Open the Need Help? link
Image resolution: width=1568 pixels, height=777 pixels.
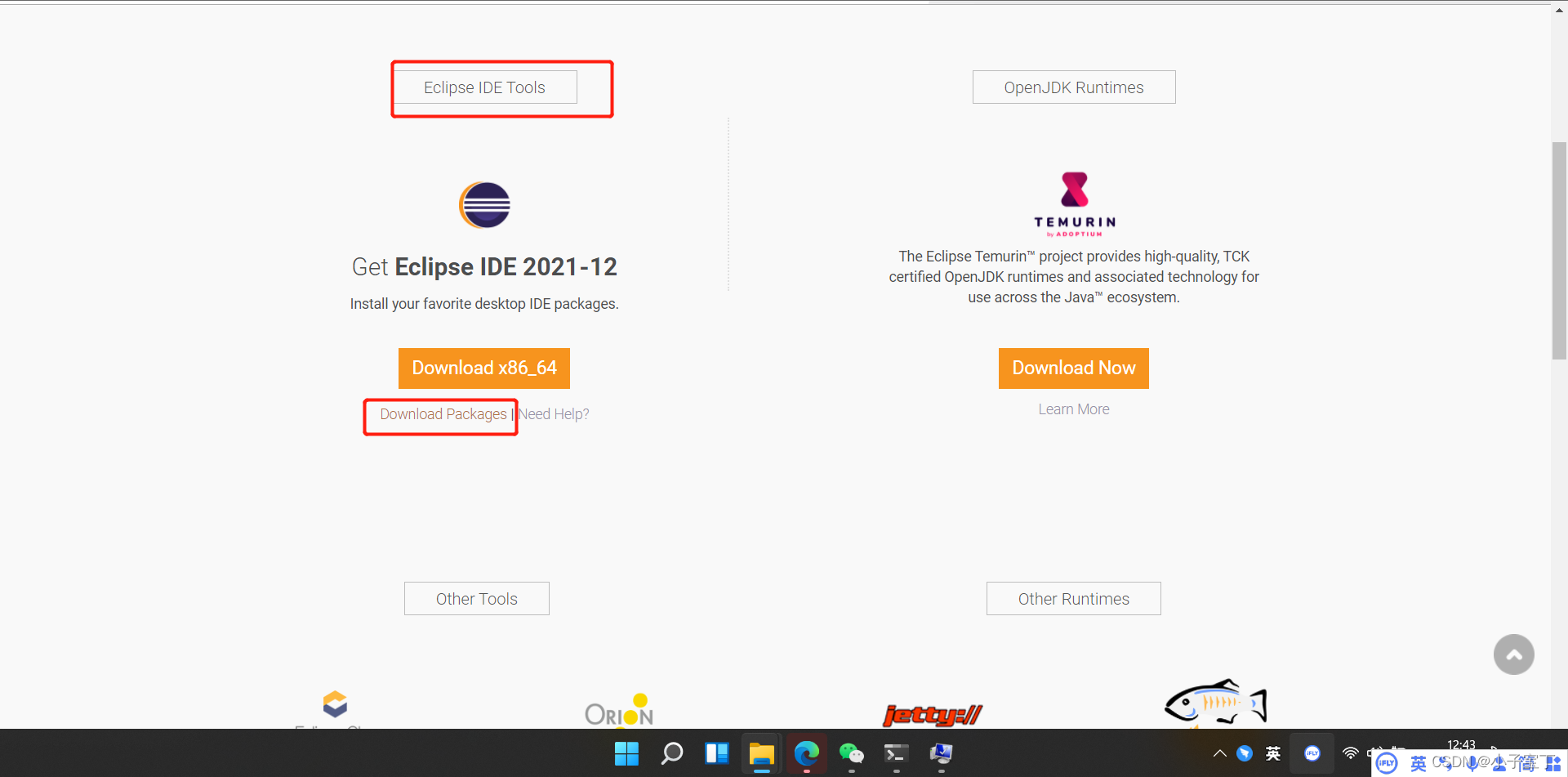(554, 414)
